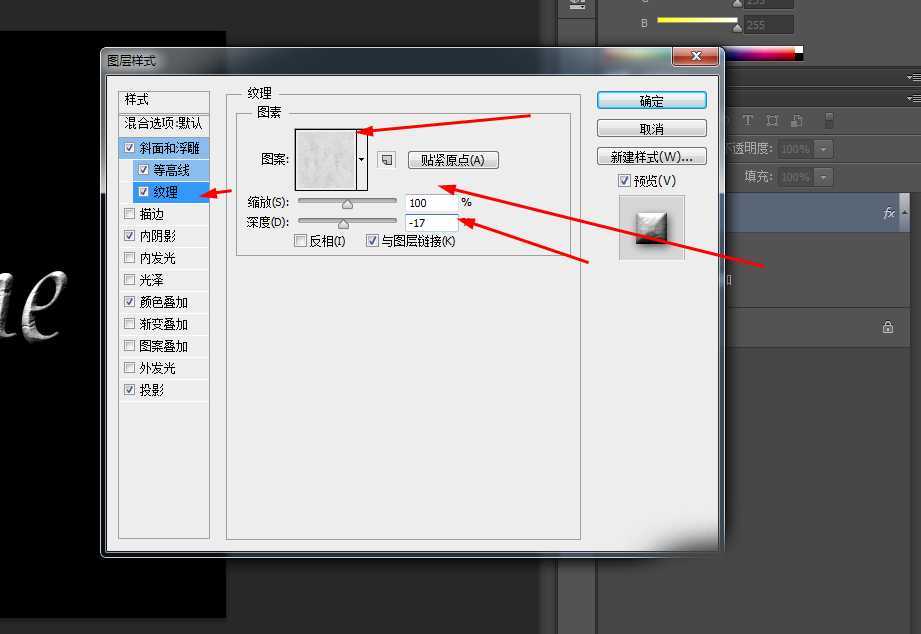Click the 缩放 scale slider handle
Viewport: 921px width, 634px height.
(347, 203)
